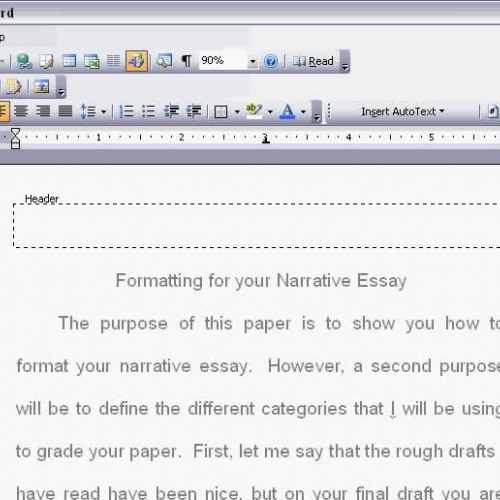500x500 pixels.
Task: Apply the highlight color marker
Action: click(x=254, y=111)
